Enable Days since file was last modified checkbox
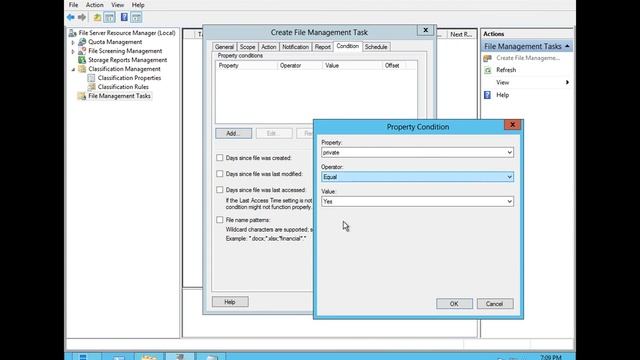Image resolution: width=640 pixels, height=360 pixels. click(x=220, y=174)
